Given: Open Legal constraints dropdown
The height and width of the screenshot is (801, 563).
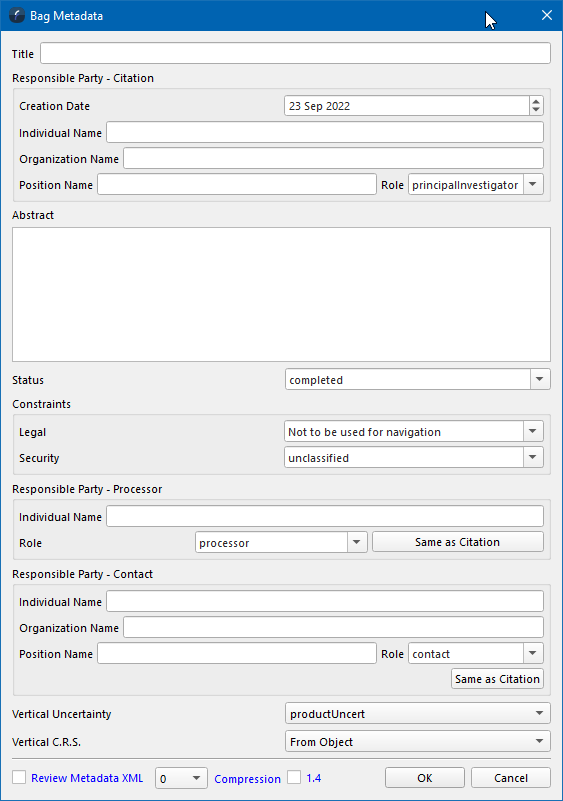Looking at the screenshot, I should pyautogui.click(x=533, y=431).
